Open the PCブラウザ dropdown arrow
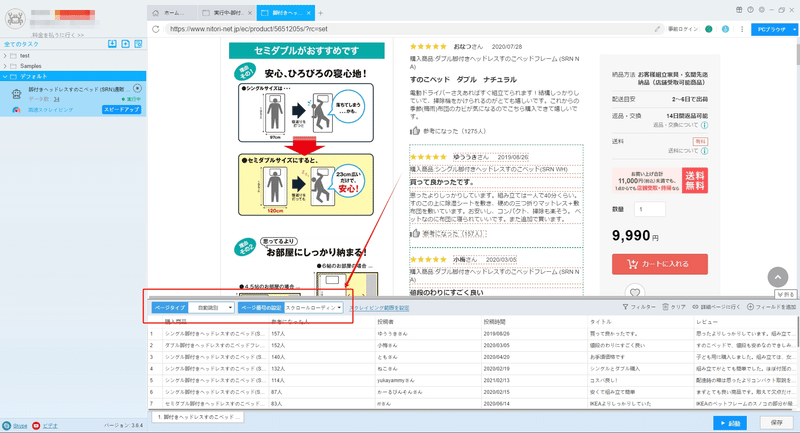Screen dimensions: 800x433 (x=794, y=30)
